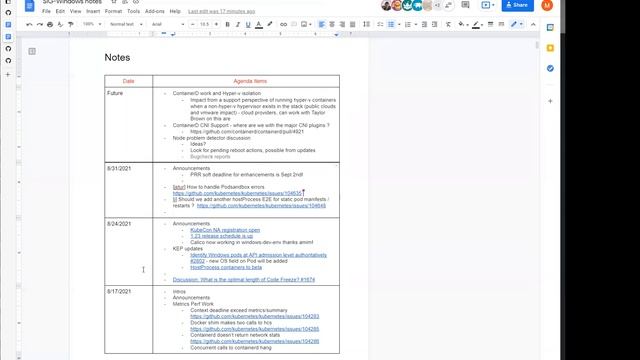Open the text color picker
The image size is (640, 360).
click(259, 24)
